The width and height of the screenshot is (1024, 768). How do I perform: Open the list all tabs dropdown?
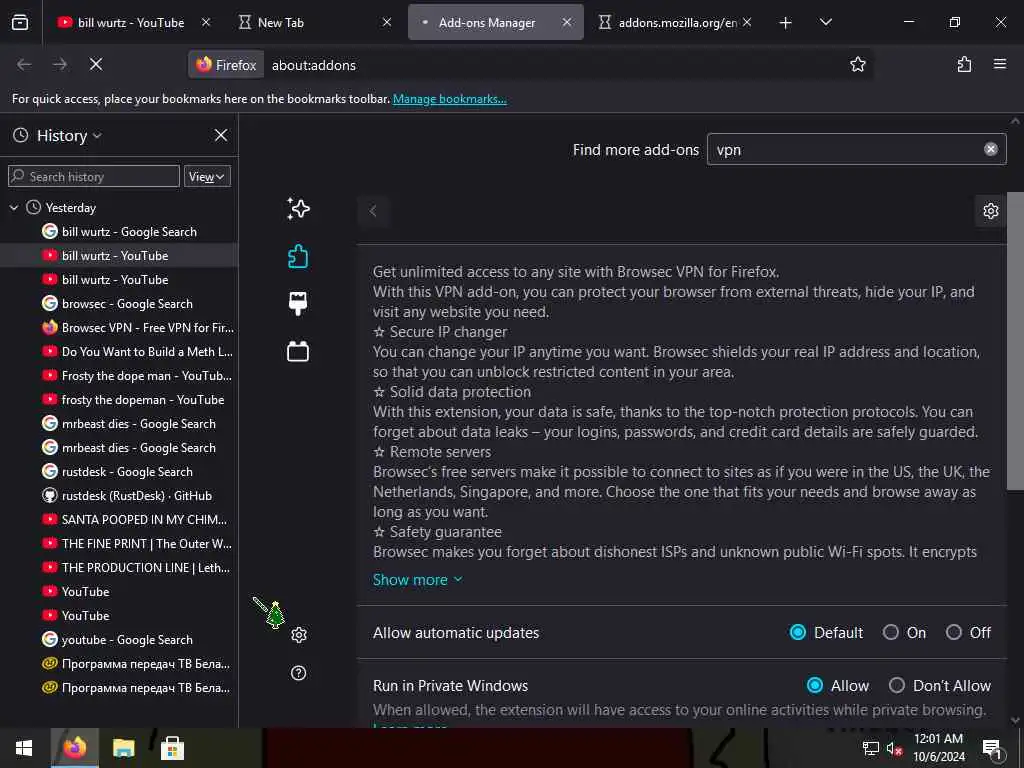(x=825, y=23)
